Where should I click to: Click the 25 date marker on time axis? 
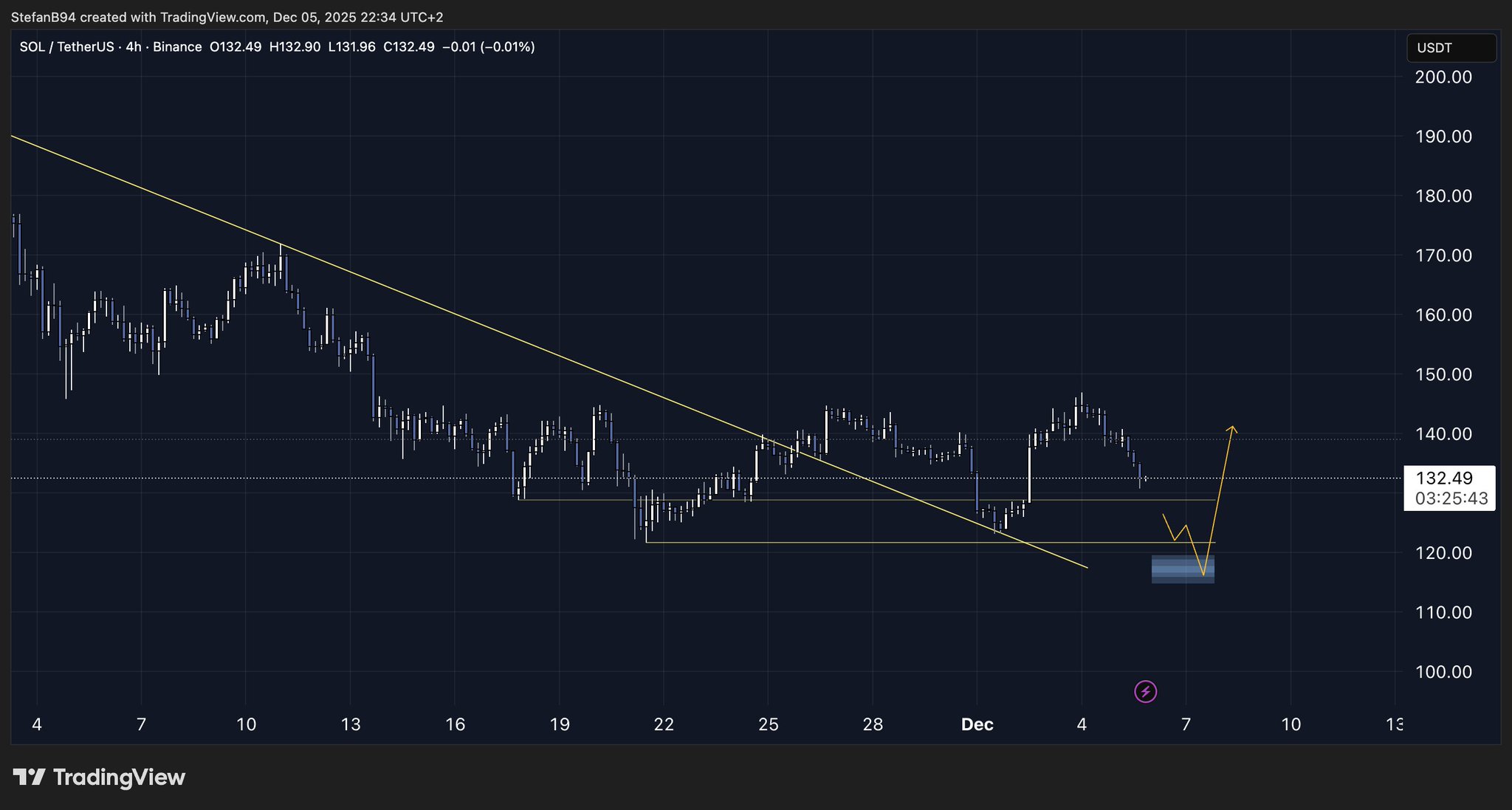[768, 724]
